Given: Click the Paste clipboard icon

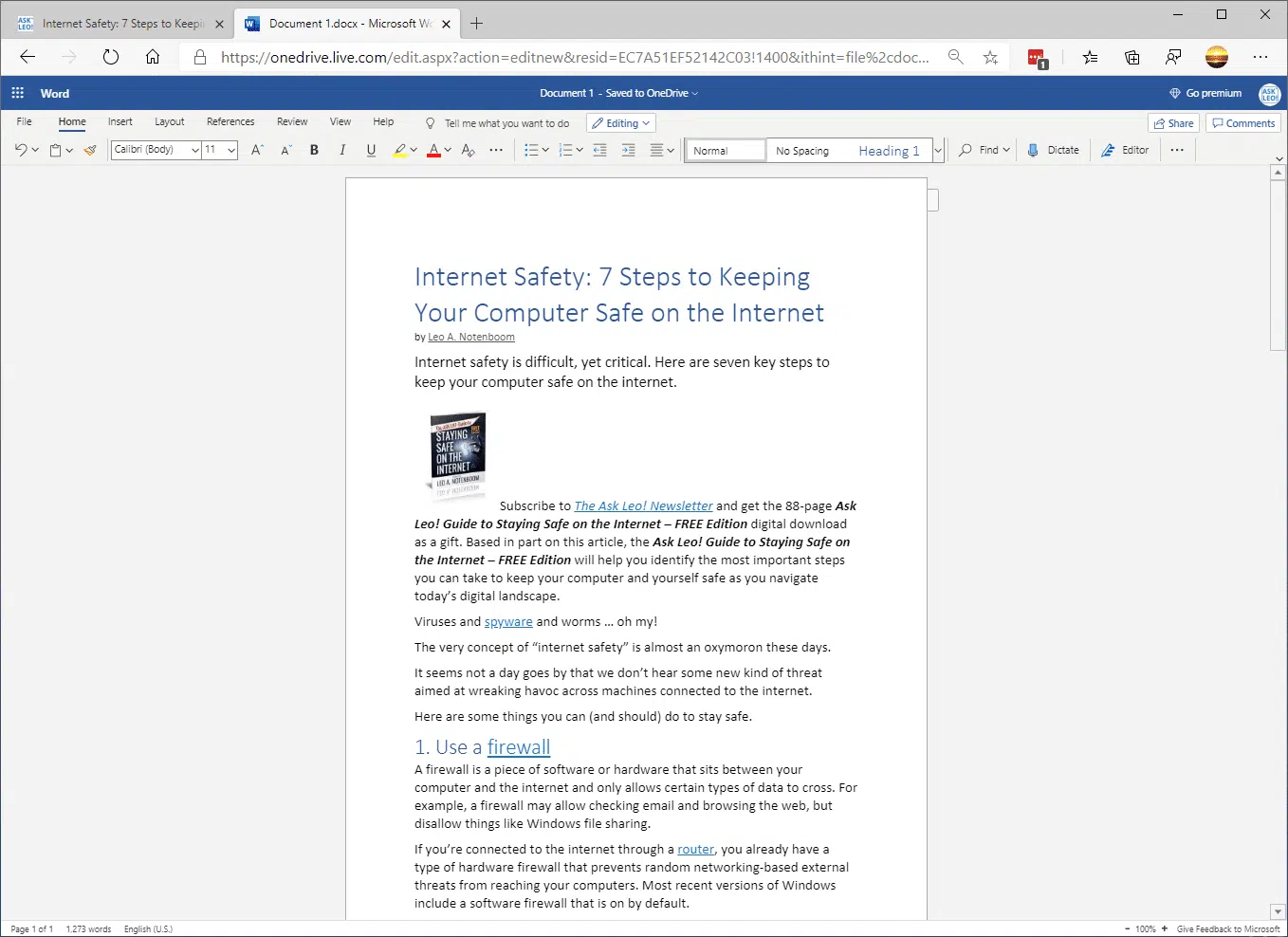Looking at the screenshot, I should click(x=56, y=150).
